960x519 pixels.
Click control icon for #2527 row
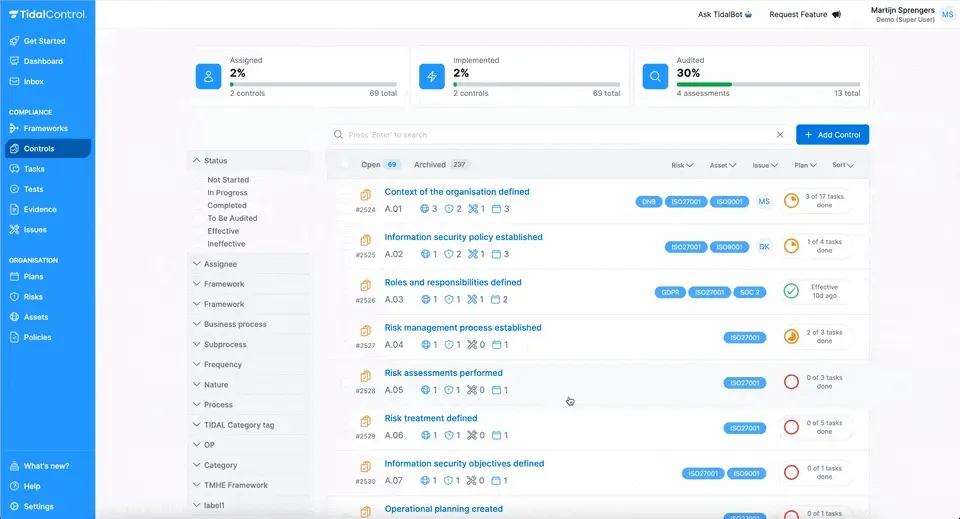(x=366, y=331)
